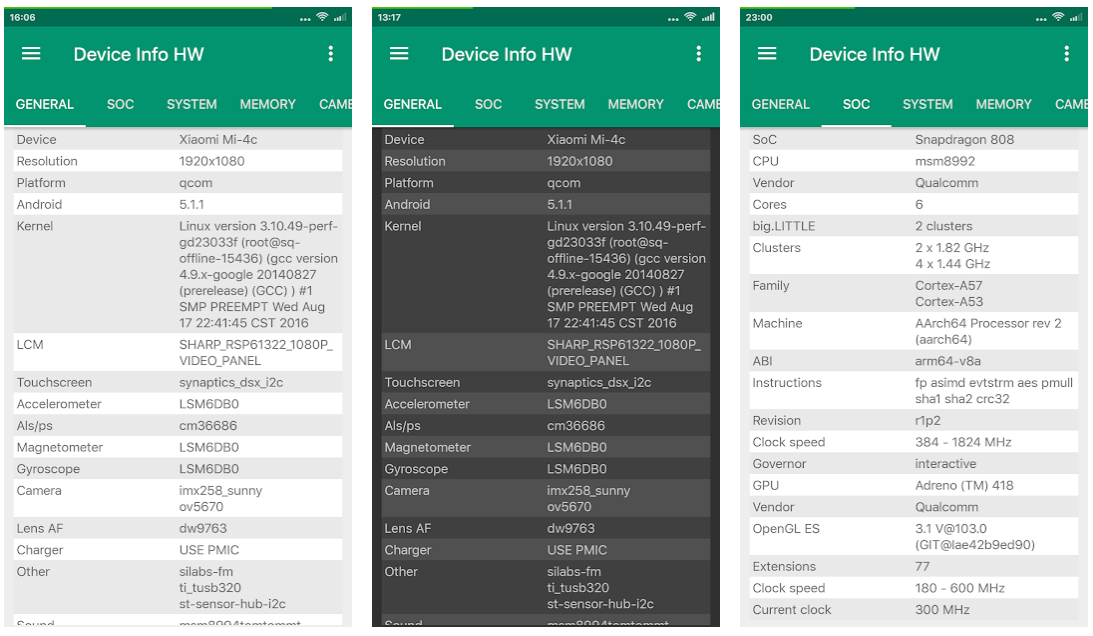The image size is (1093, 636).
Task: Select GENERAL tab on the Snapdragon screen
Action: pyautogui.click(x=780, y=104)
